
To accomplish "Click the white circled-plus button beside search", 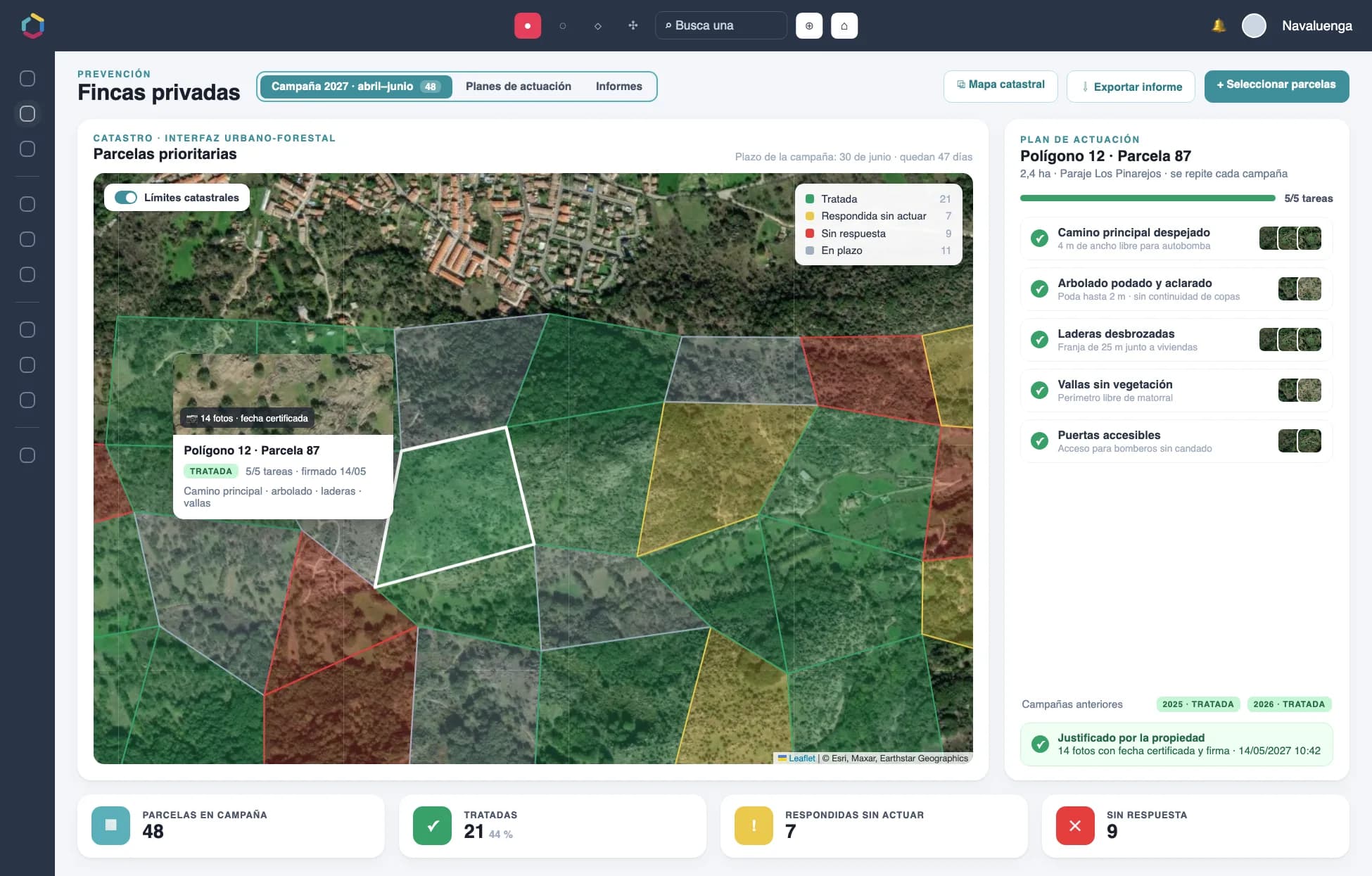I will (809, 26).
